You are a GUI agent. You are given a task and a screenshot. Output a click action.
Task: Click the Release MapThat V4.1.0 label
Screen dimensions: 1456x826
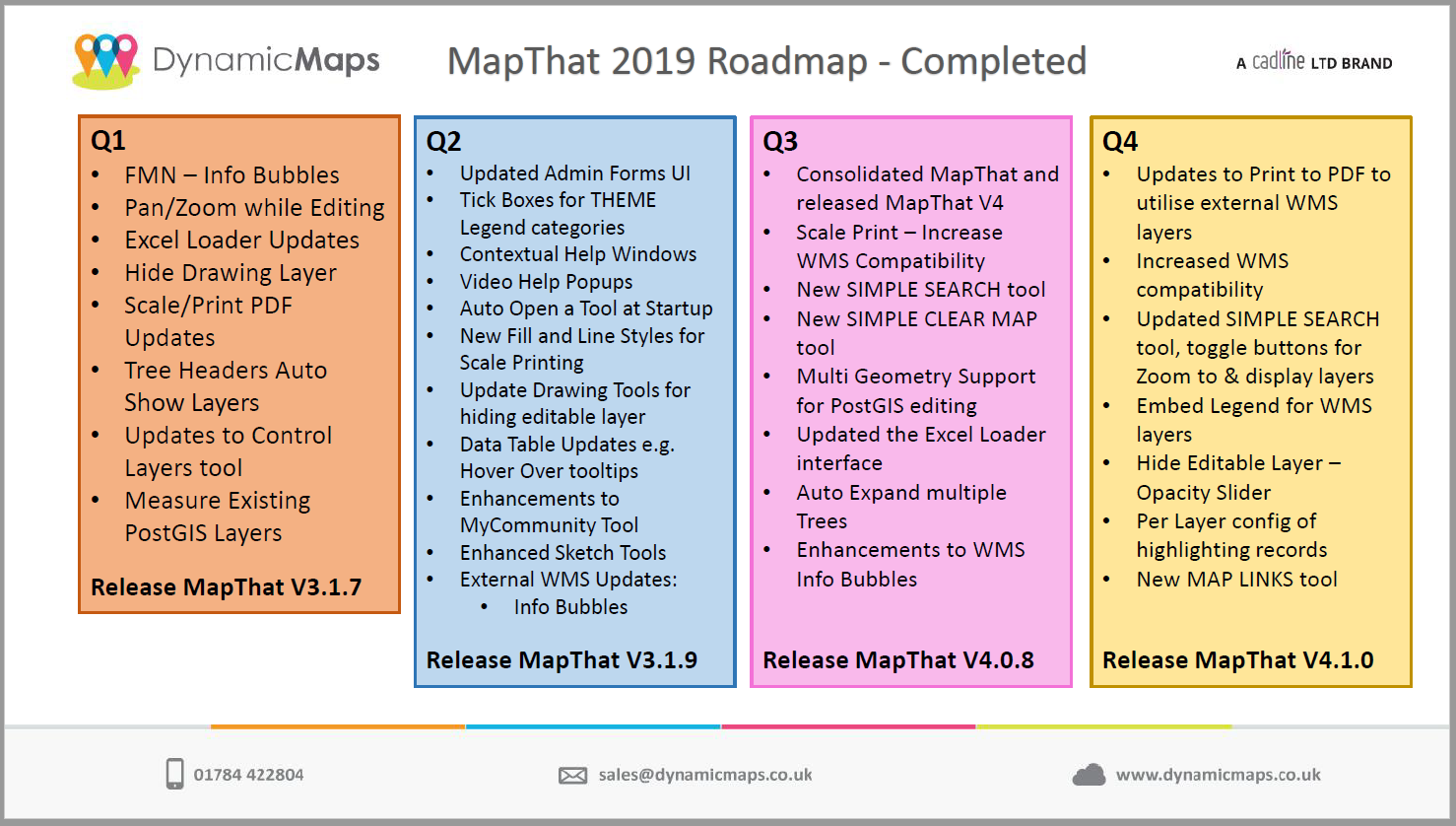(x=1238, y=660)
